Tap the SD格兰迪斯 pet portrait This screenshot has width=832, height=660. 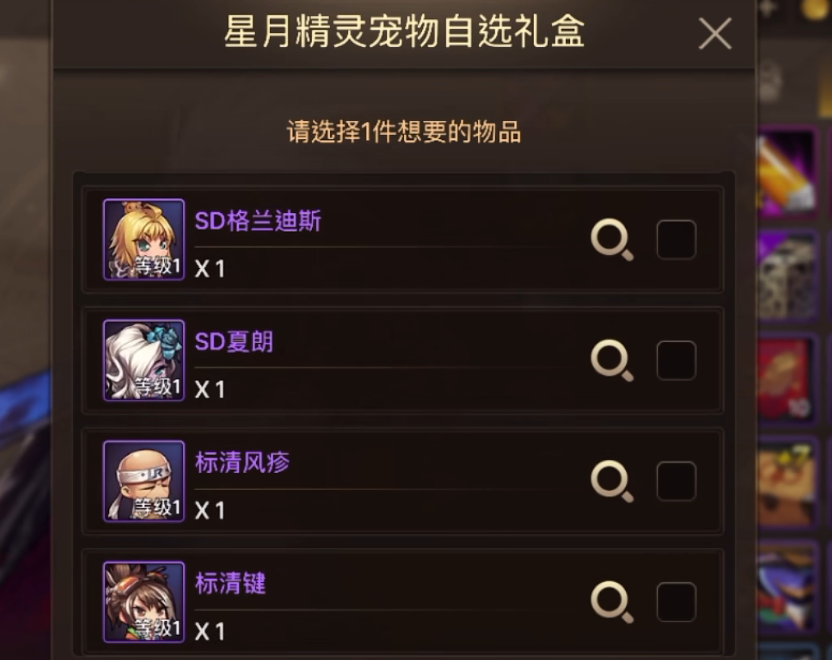point(144,239)
